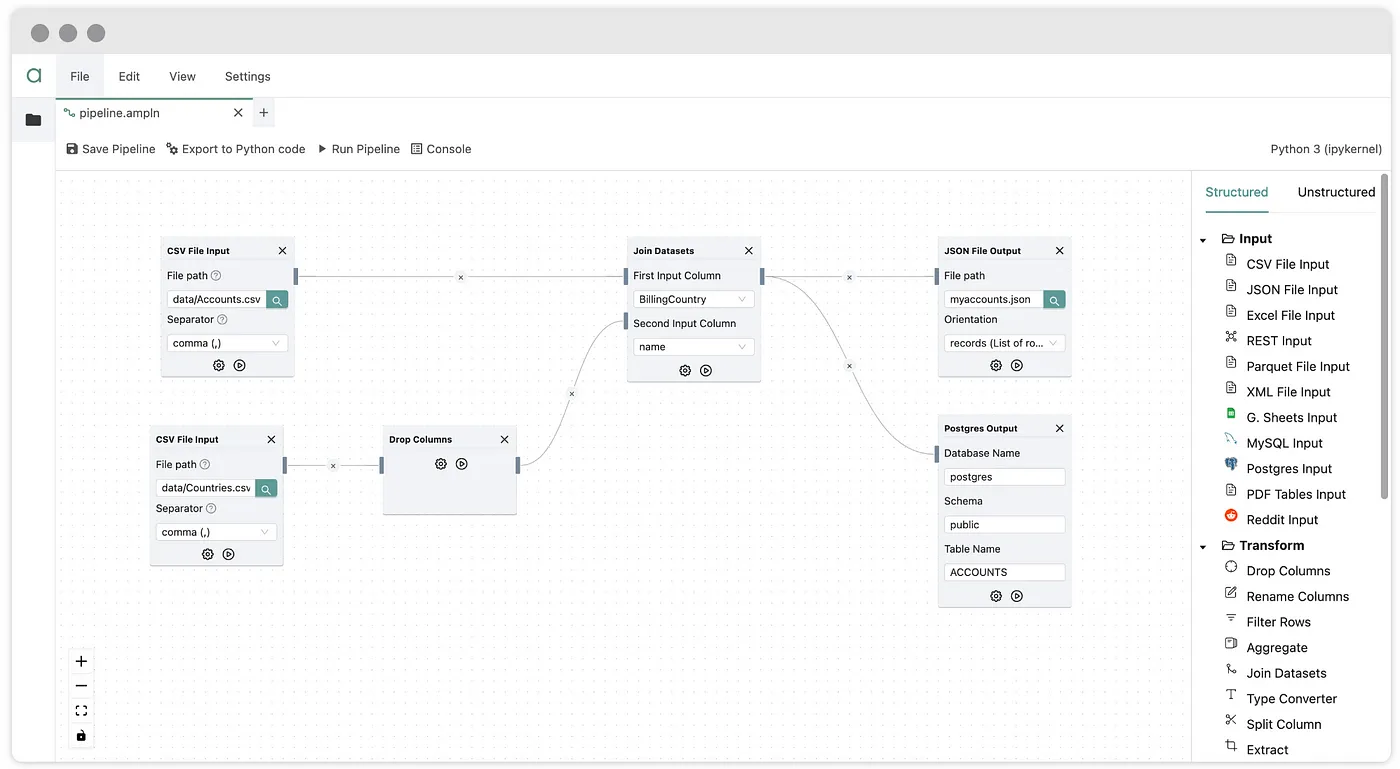
Task: Open the file browser folder icon
Action: pyautogui.click(x=33, y=120)
